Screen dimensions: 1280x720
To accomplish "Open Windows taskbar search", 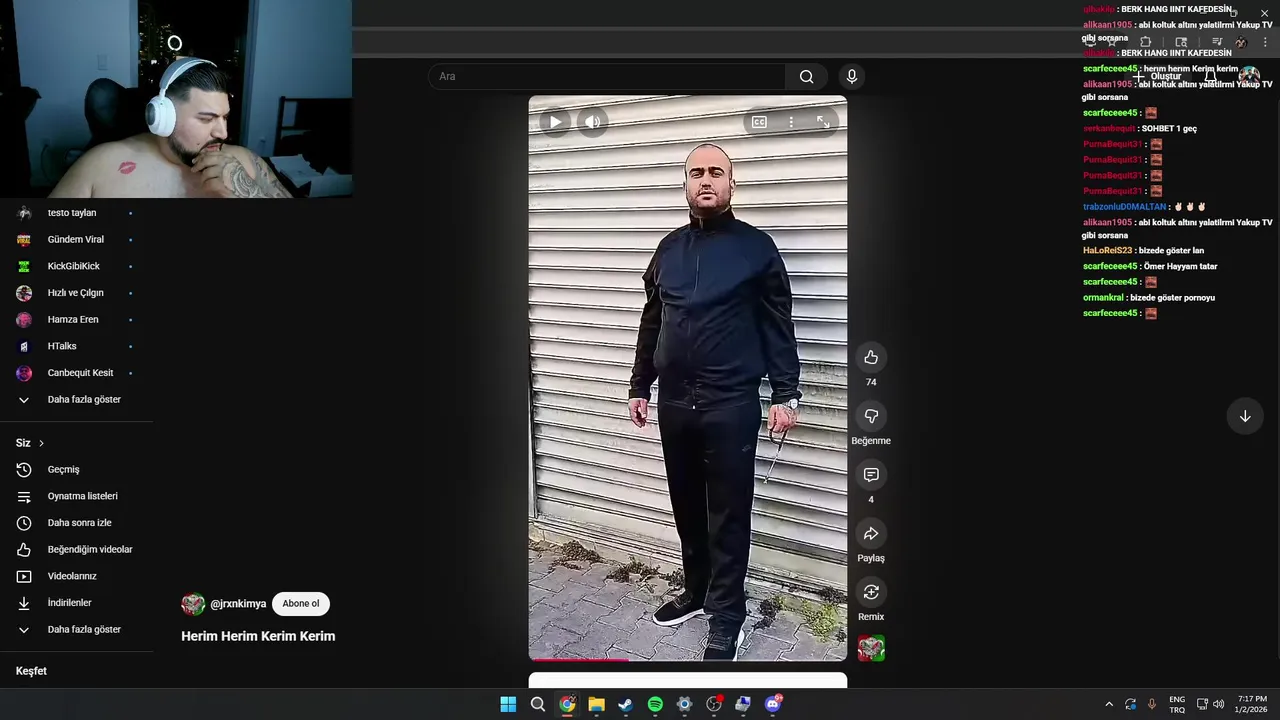I will click(538, 704).
